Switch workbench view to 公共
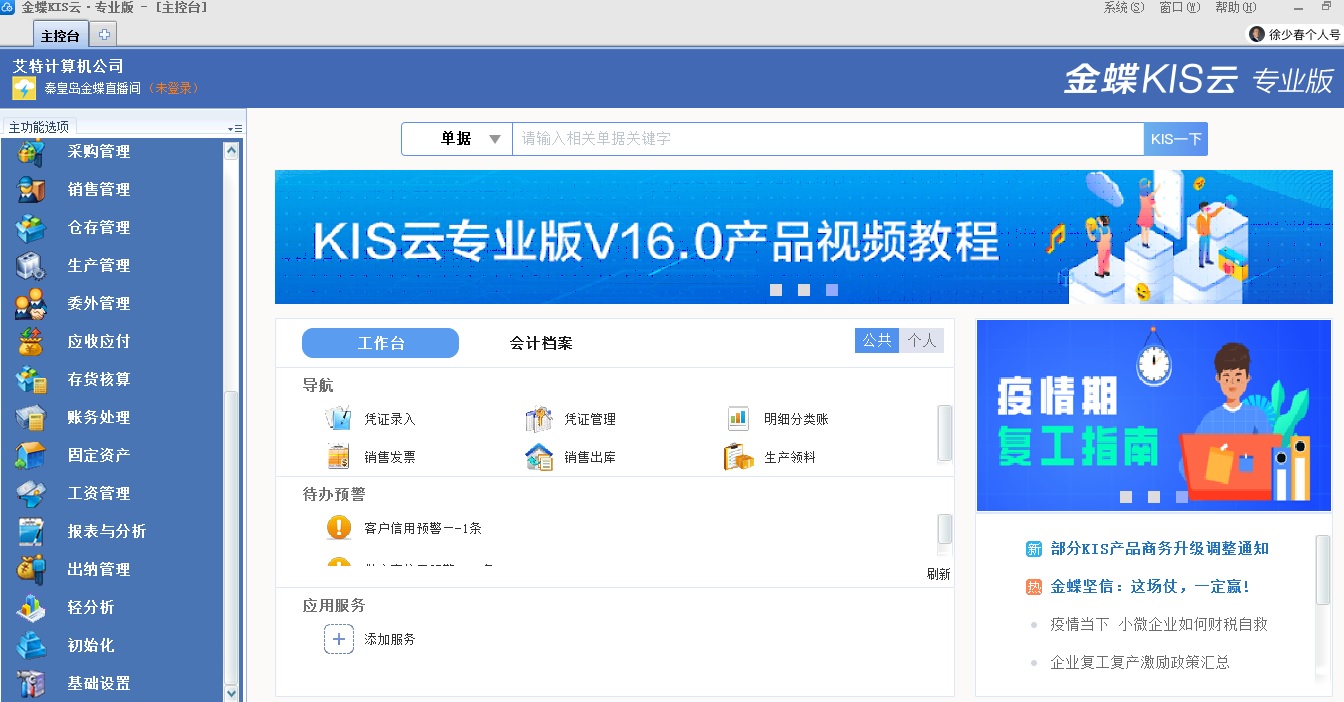This screenshot has height=702, width=1344. click(x=877, y=341)
